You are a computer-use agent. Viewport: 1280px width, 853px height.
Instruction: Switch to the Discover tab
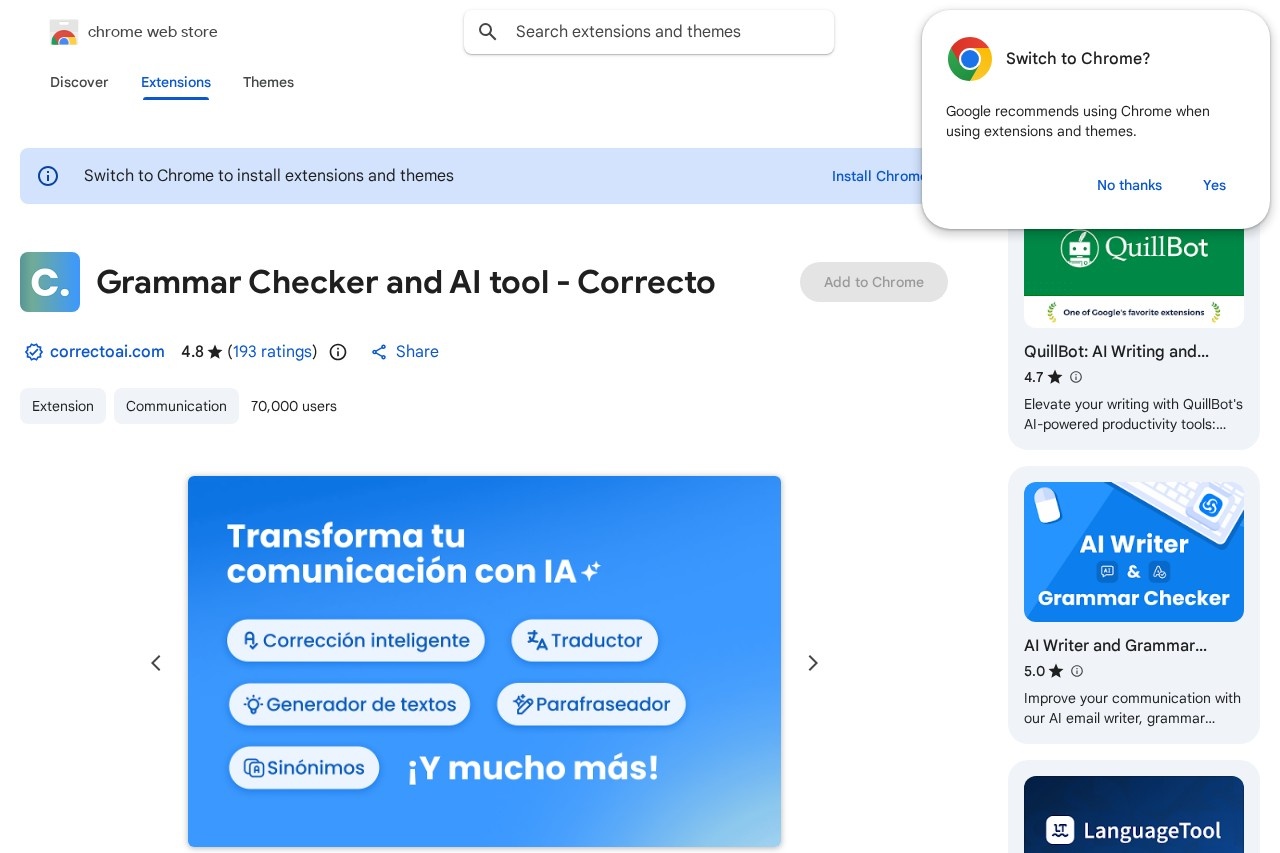[79, 82]
